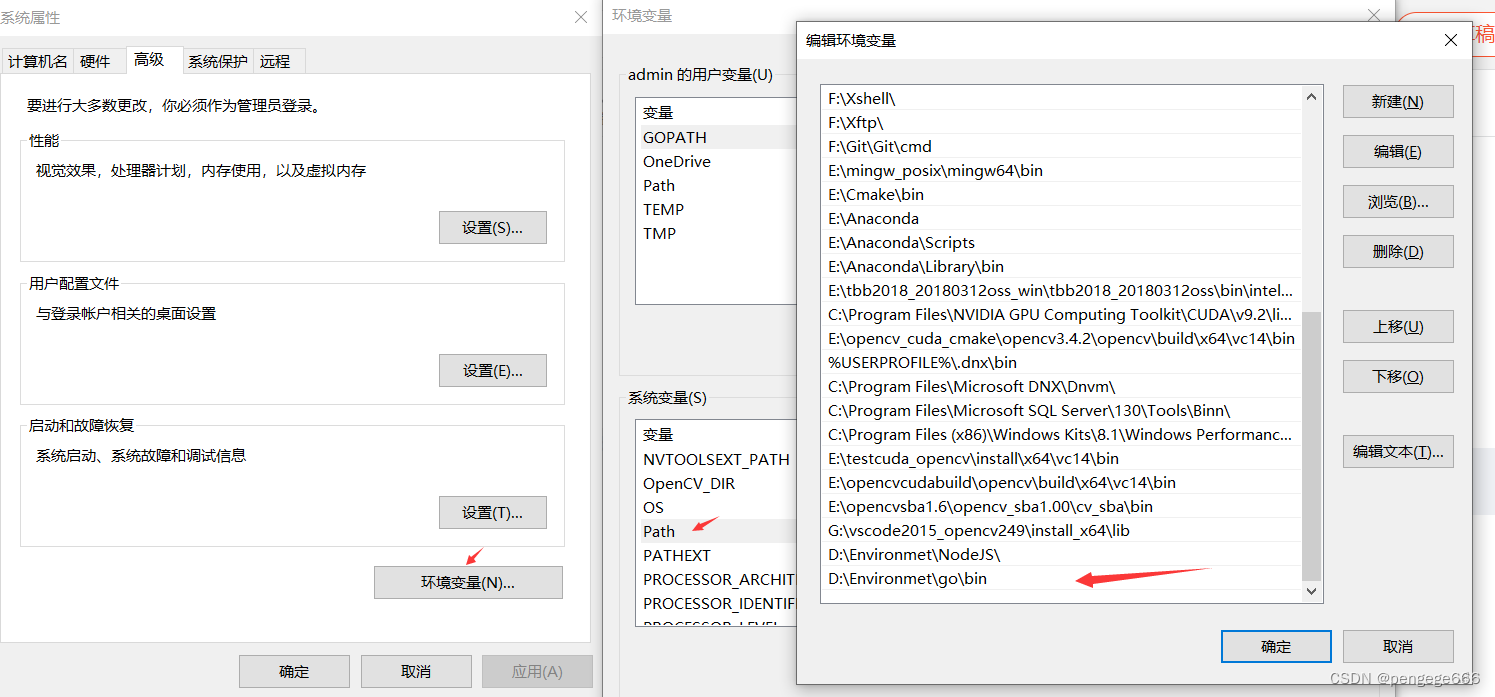Click 确定 in 系统属性 window

(x=295, y=671)
